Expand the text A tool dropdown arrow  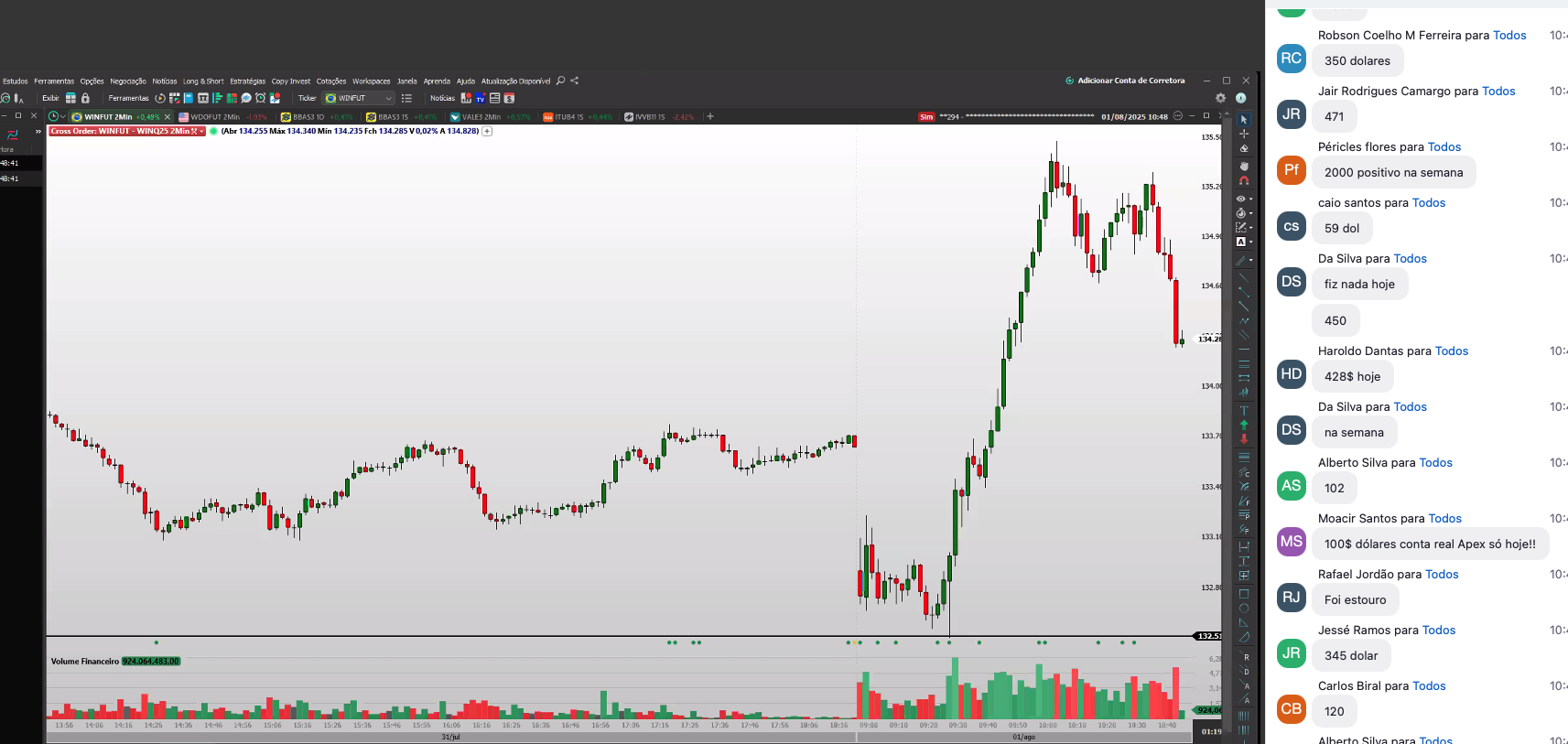click(x=1250, y=242)
